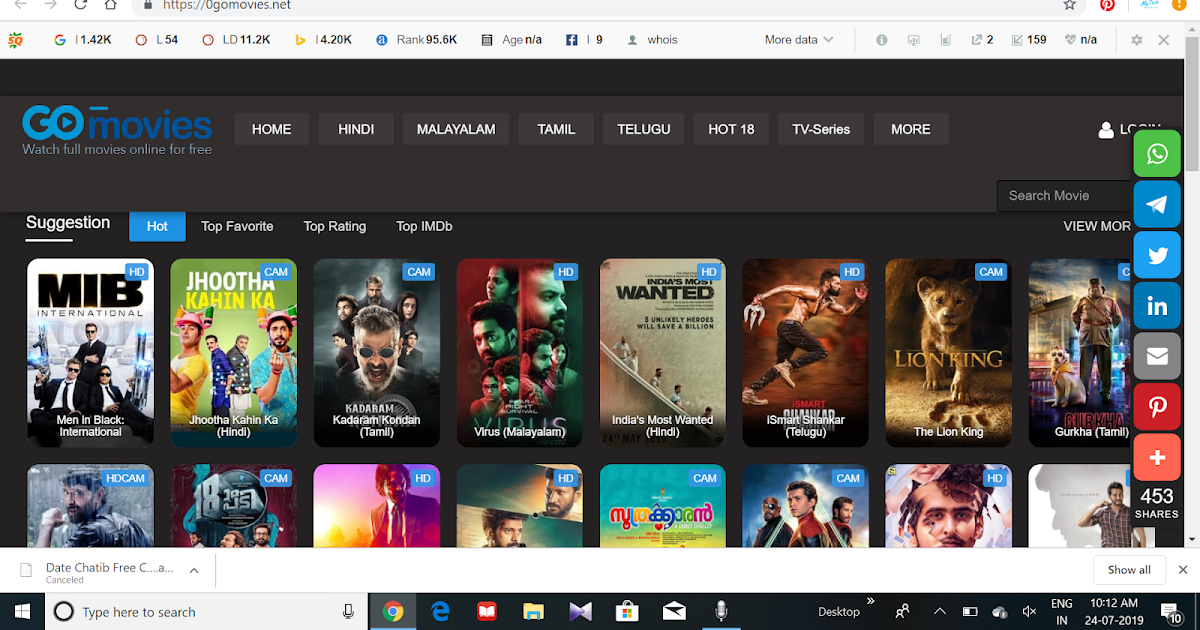
Task: Open HOT 18 menu
Action: tap(731, 129)
